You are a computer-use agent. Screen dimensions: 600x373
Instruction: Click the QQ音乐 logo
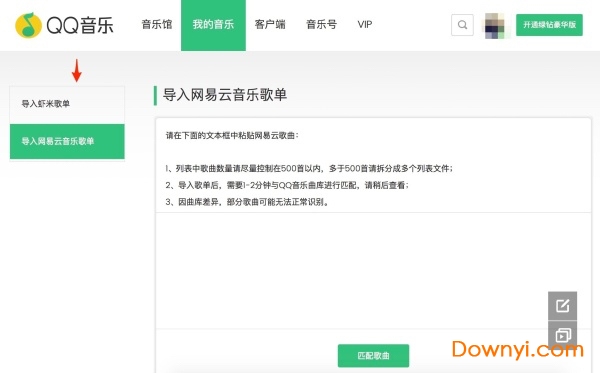(64, 25)
